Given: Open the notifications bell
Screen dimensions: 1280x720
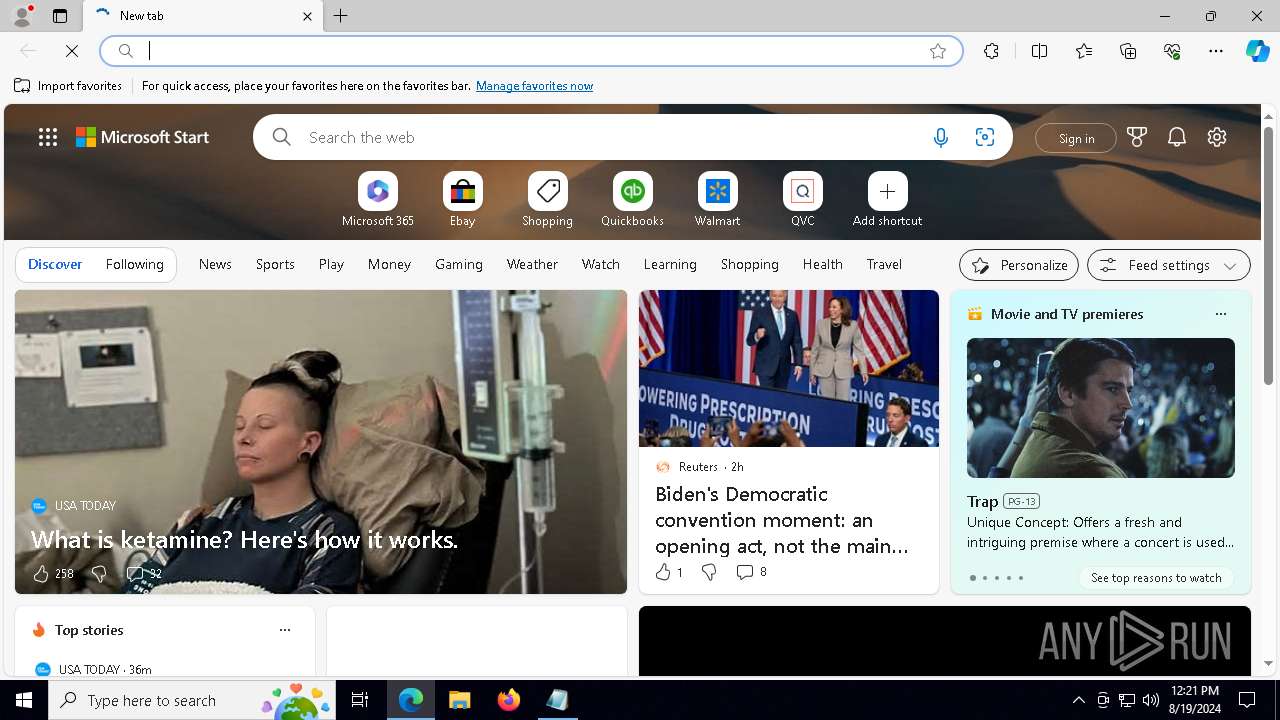Looking at the screenshot, I should click(x=1177, y=138).
